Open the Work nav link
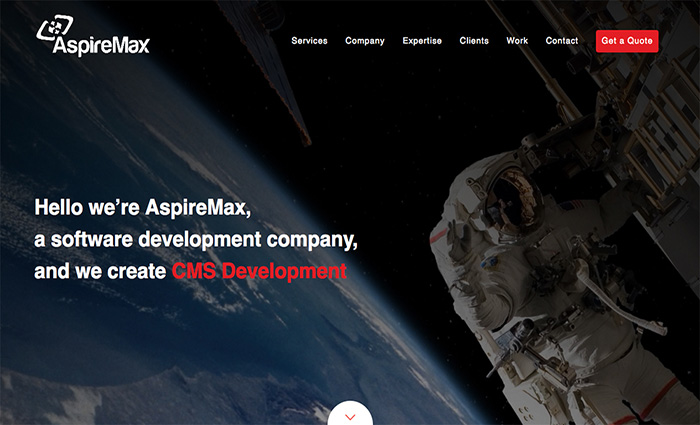The width and height of the screenshot is (700, 425). 517,41
